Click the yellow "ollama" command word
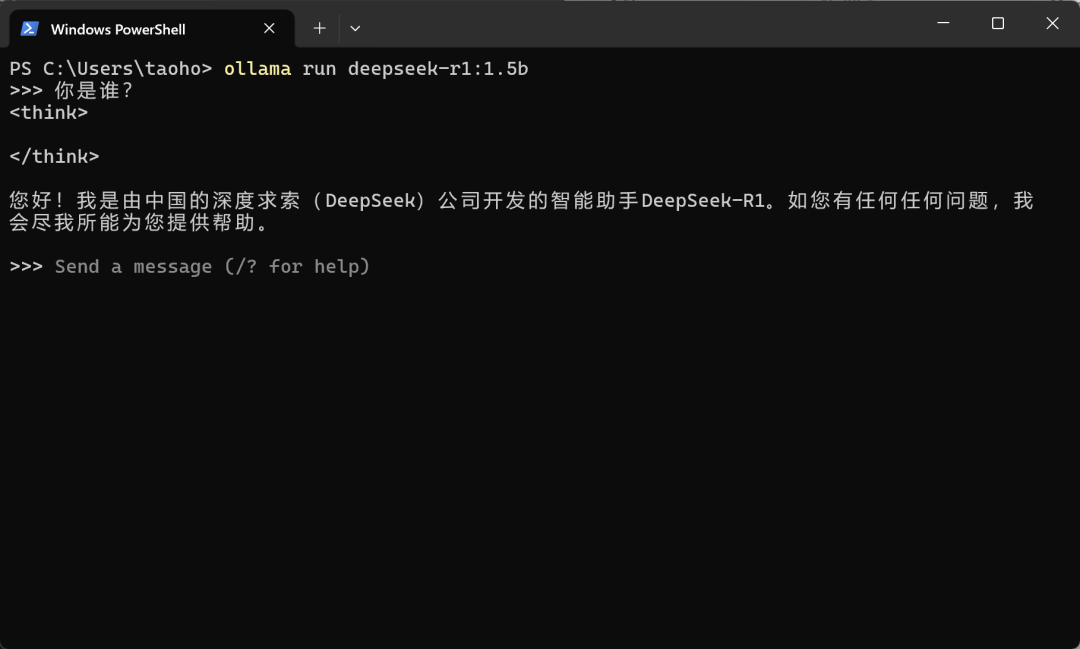 point(257,69)
